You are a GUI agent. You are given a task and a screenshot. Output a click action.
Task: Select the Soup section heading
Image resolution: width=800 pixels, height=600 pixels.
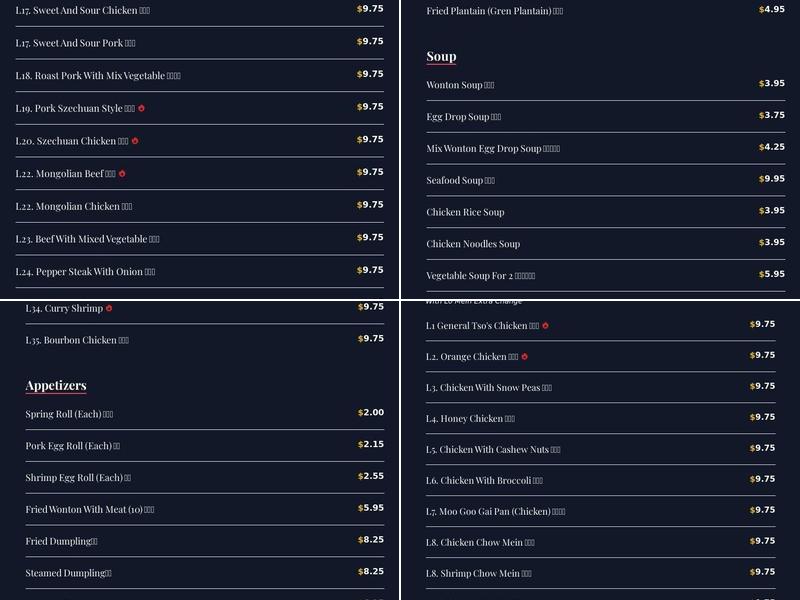click(441, 57)
